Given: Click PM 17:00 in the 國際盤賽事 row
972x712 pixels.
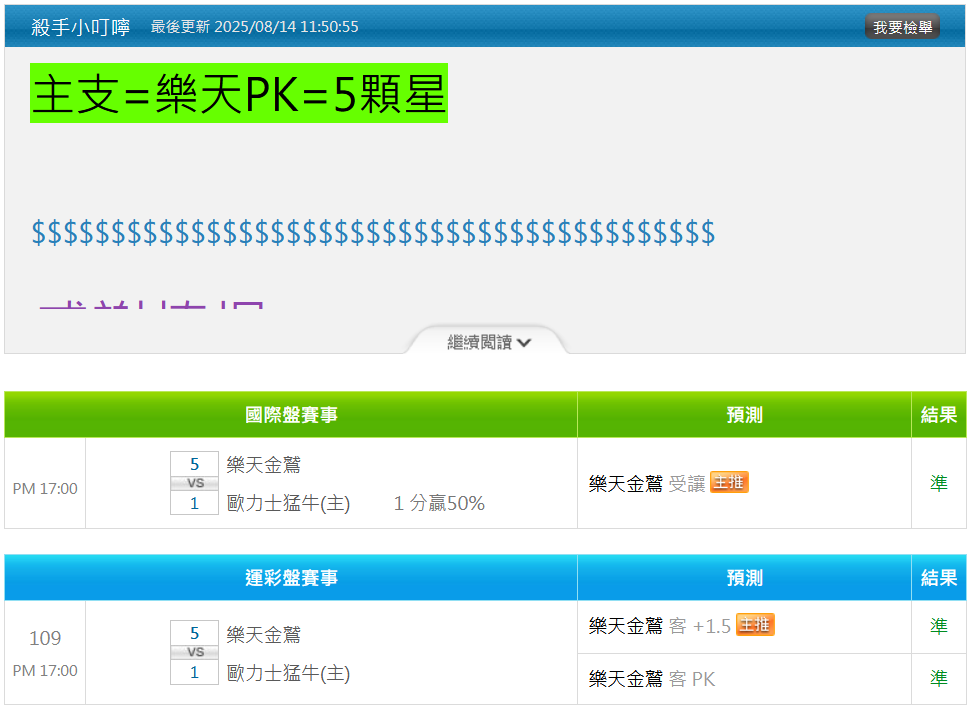Looking at the screenshot, I should click(45, 488).
